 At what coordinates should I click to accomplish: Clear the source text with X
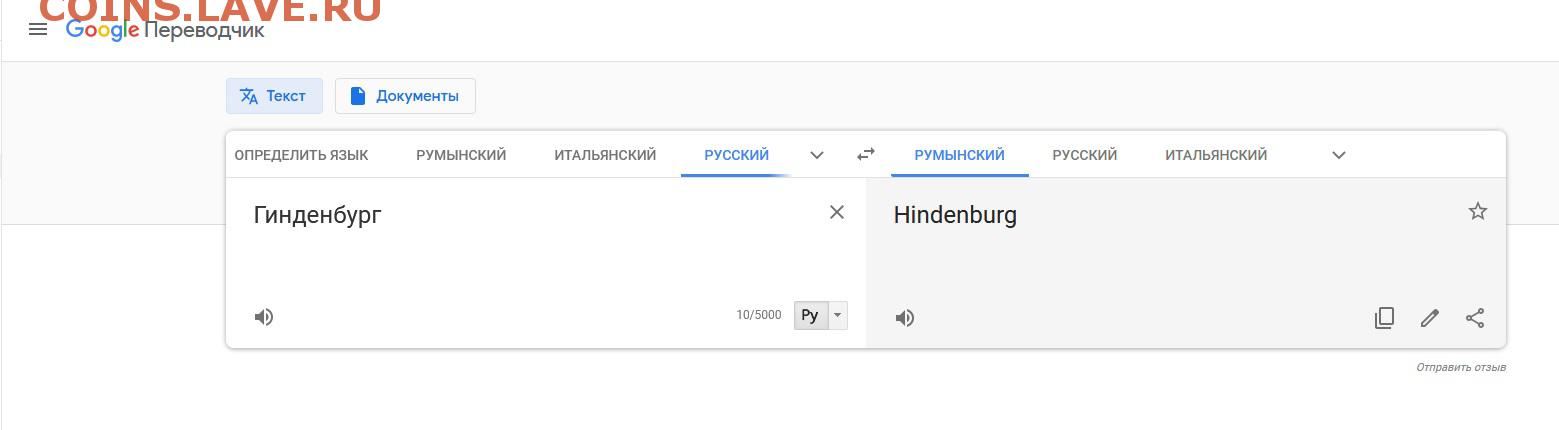pos(837,212)
